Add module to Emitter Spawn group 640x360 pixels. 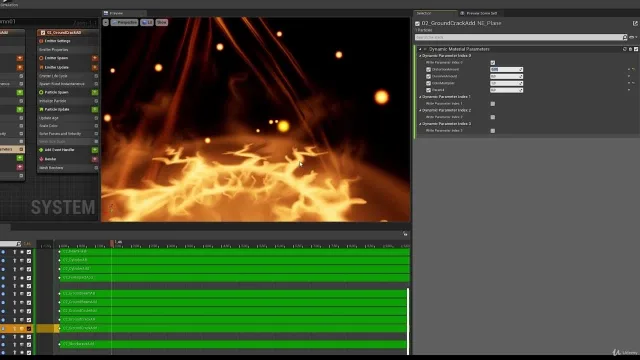tap(95, 58)
